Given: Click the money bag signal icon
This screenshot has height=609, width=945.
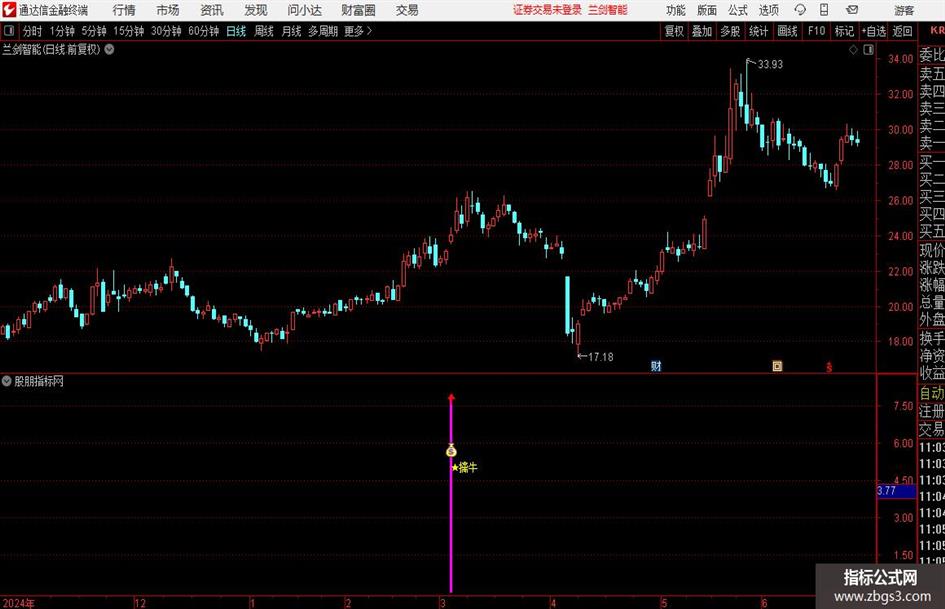Looking at the screenshot, I should coord(451,450).
